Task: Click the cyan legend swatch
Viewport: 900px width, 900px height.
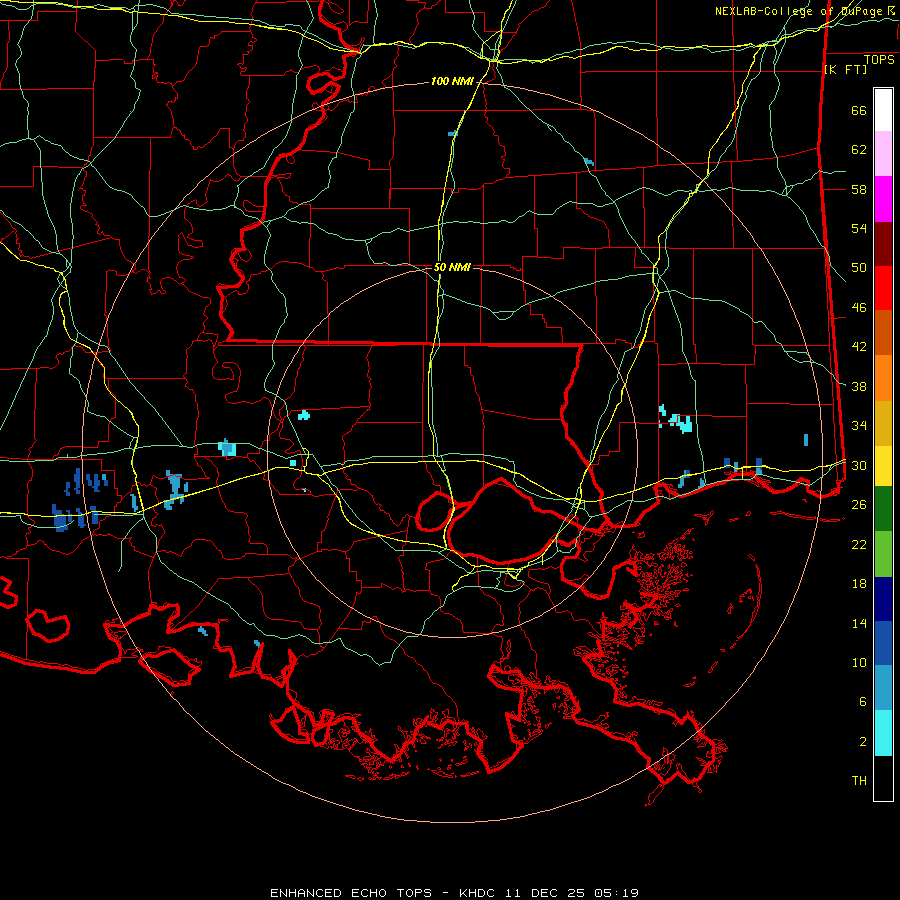Action: pos(883,733)
